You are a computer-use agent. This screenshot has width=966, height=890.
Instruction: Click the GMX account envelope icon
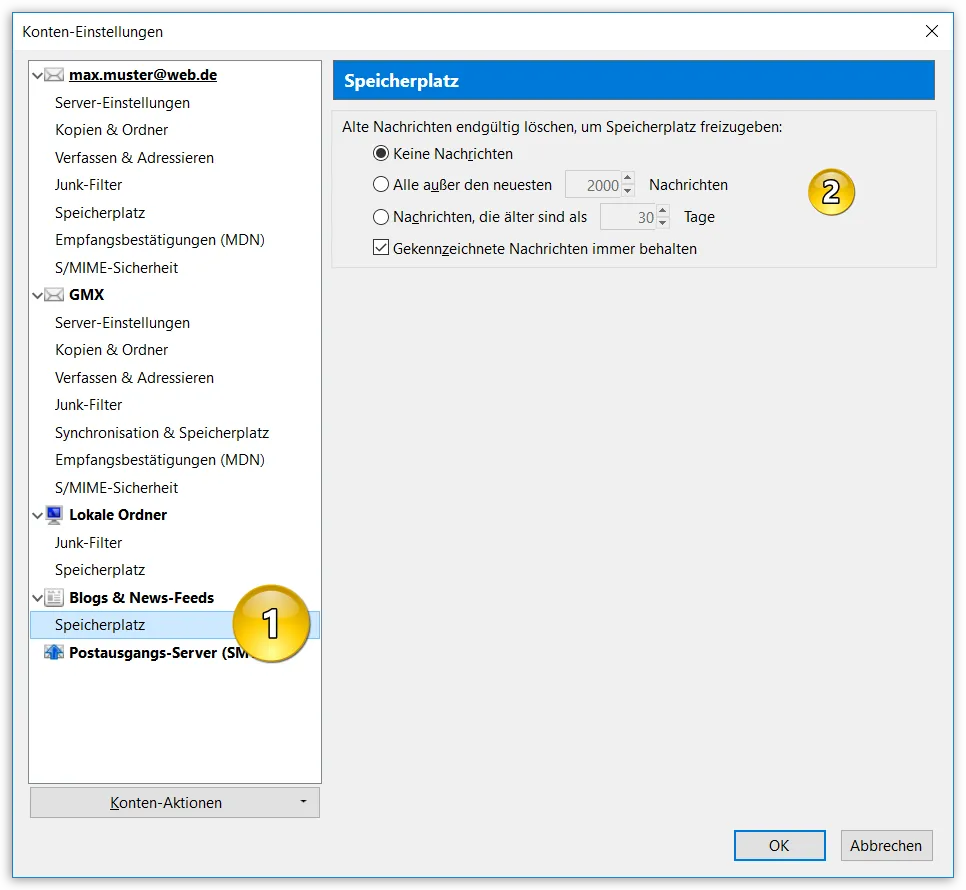pos(54,295)
